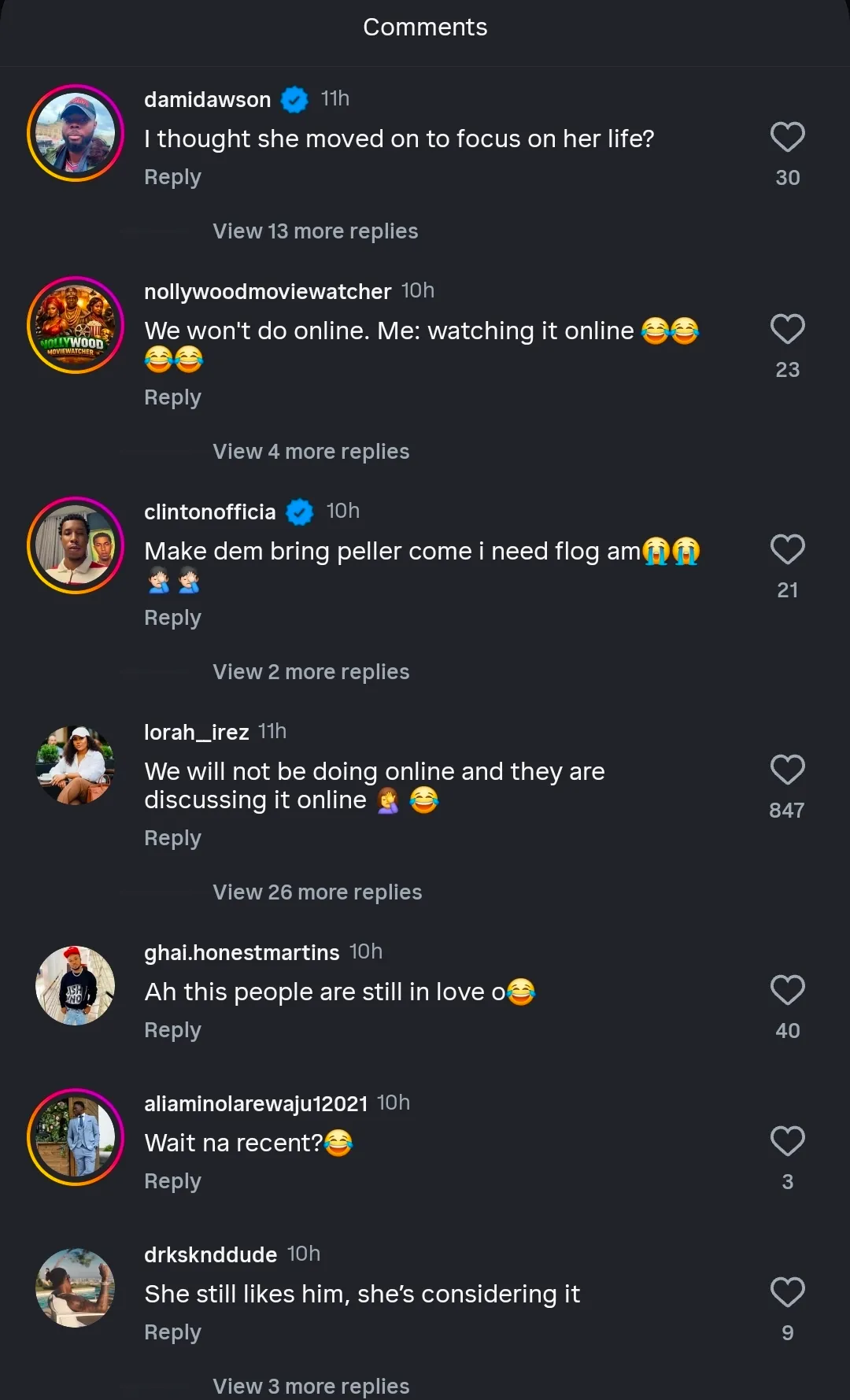Show 'View 4 more replies' thread
The image size is (850, 1400).
click(x=311, y=452)
